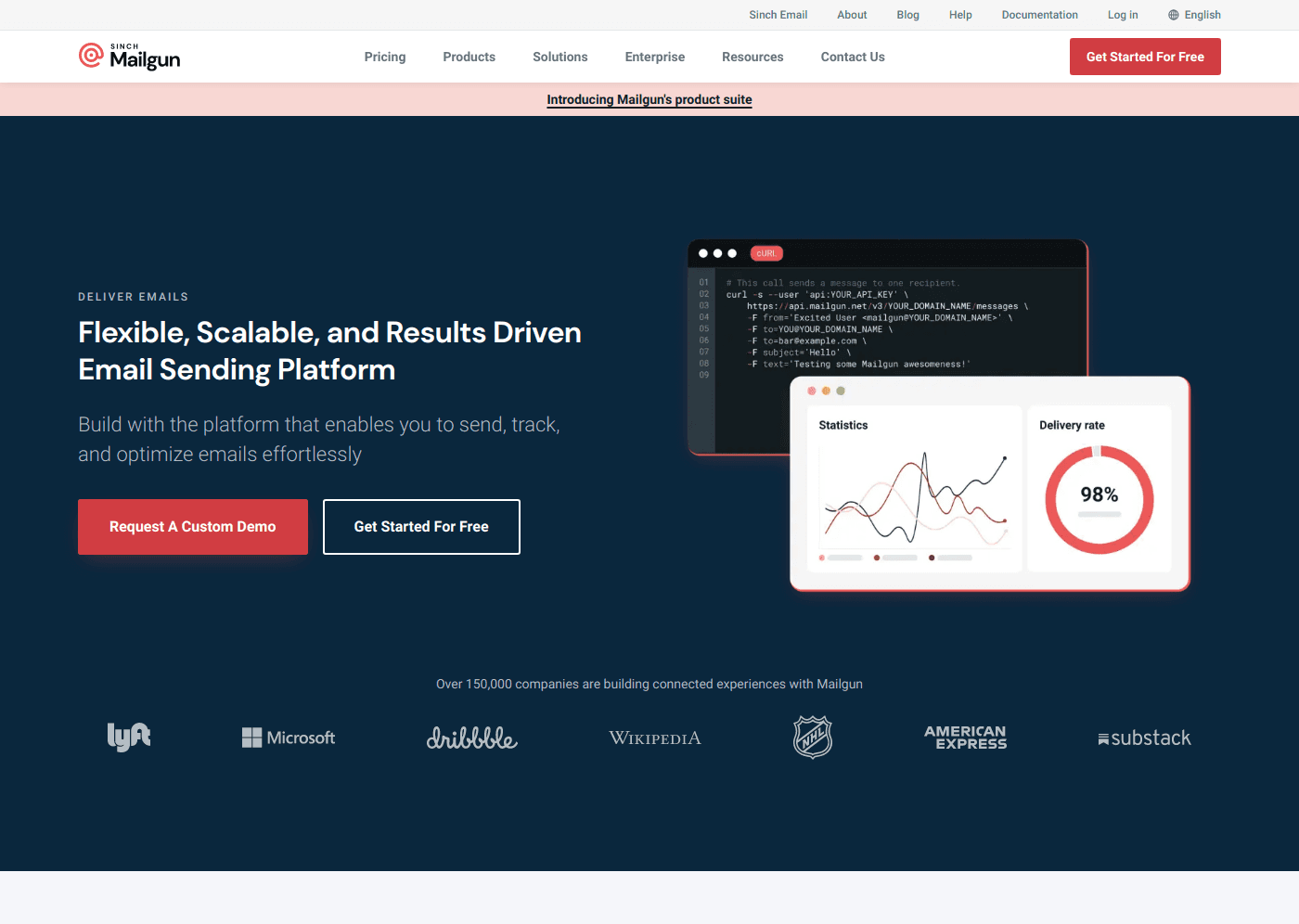Viewport: 1299px width, 924px height.
Task: Click hero outlined Get Started For Free button
Action: pos(421,527)
